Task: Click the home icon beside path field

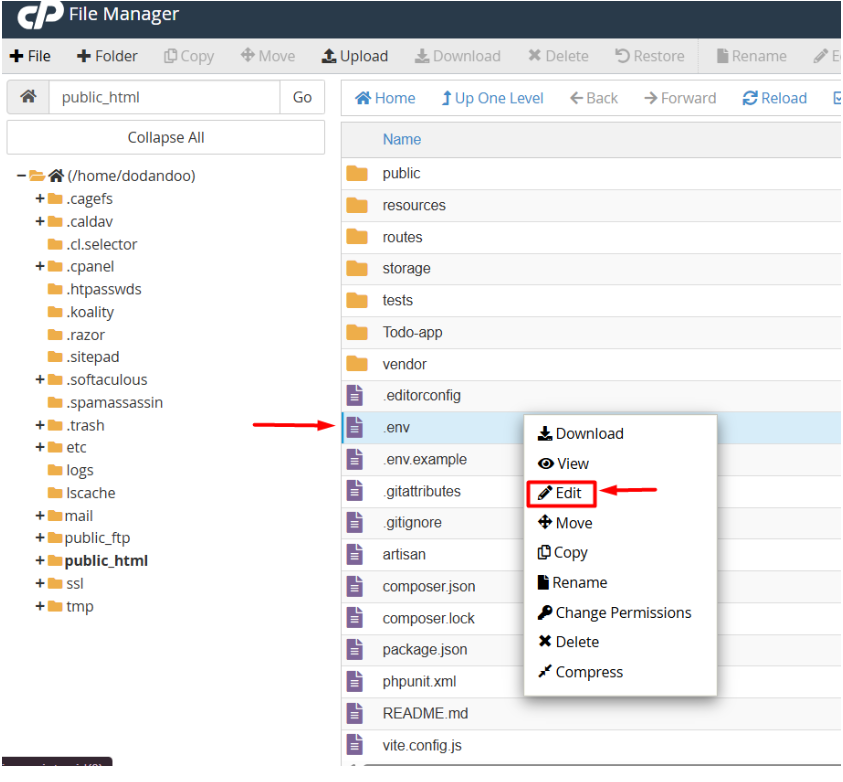Action: pos(28,97)
